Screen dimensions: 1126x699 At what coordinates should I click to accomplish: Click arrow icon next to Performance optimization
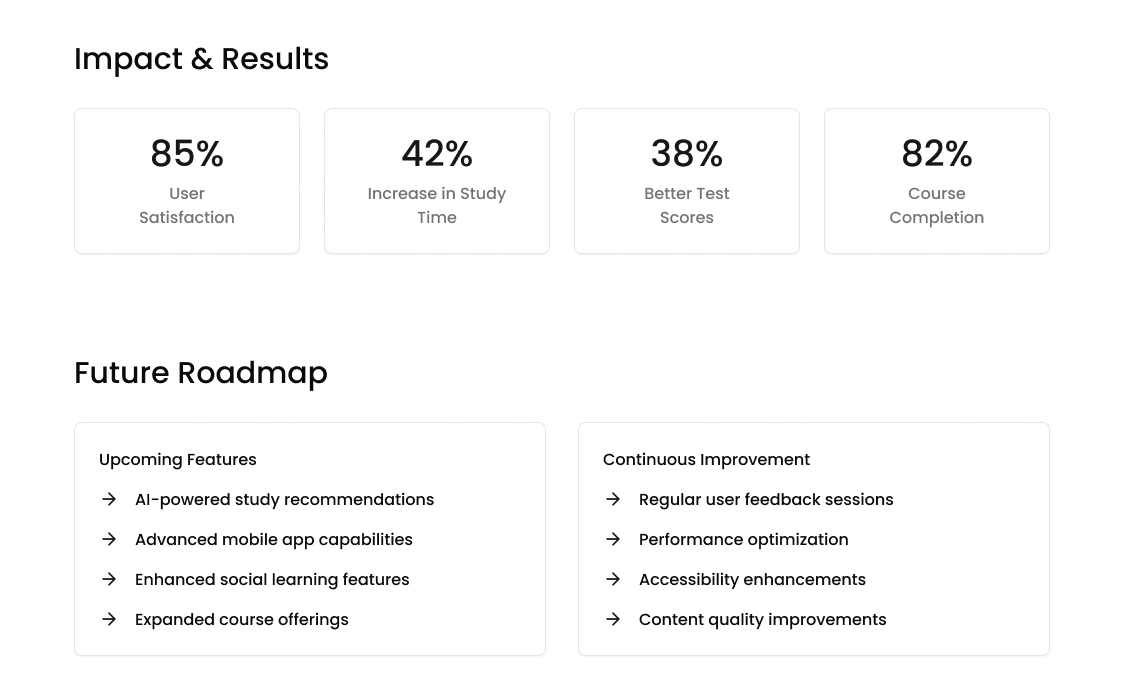click(x=613, y=539)
